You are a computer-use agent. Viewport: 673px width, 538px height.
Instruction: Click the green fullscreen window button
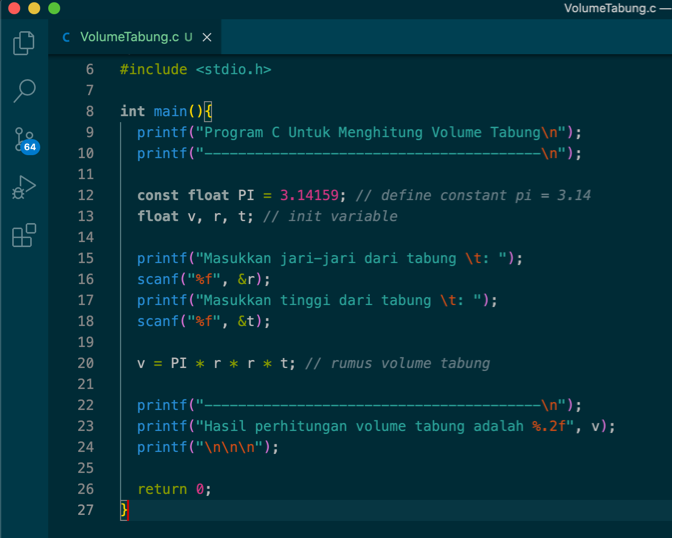click(53, 8)
